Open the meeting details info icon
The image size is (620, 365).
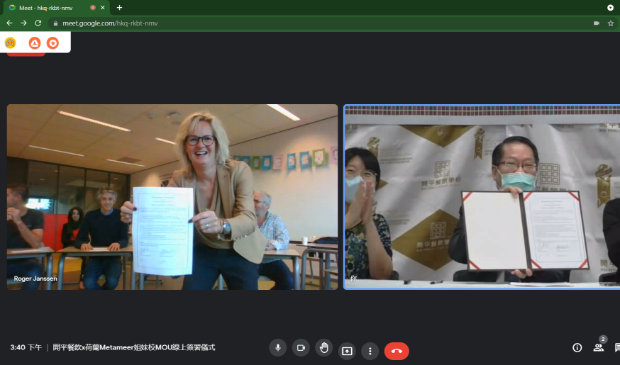(577, 348)
